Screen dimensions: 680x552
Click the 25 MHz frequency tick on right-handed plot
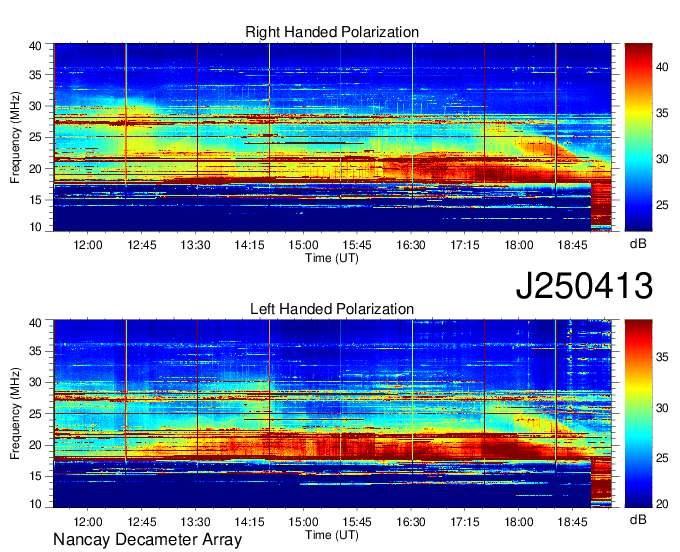pos(36,137)
